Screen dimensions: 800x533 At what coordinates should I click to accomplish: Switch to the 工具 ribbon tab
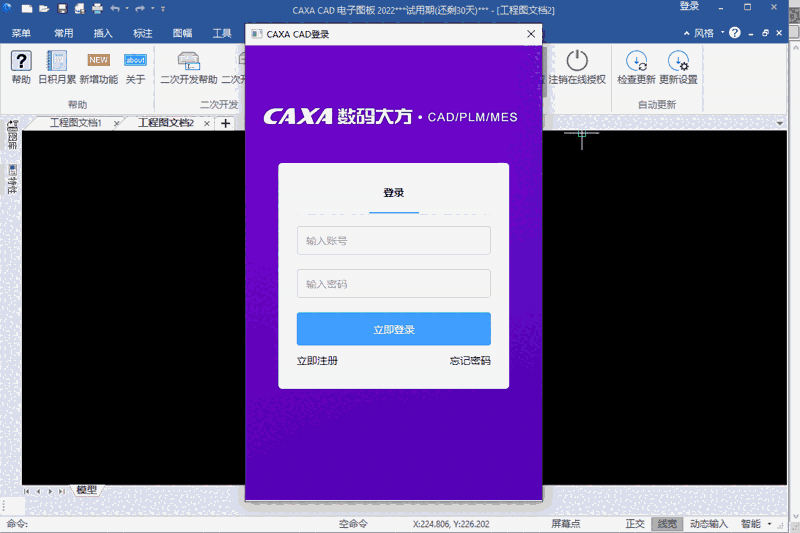(222, 34)
